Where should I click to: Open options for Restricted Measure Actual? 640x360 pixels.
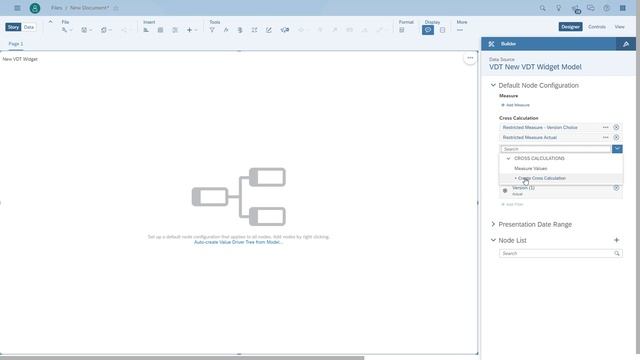(606, 138)
